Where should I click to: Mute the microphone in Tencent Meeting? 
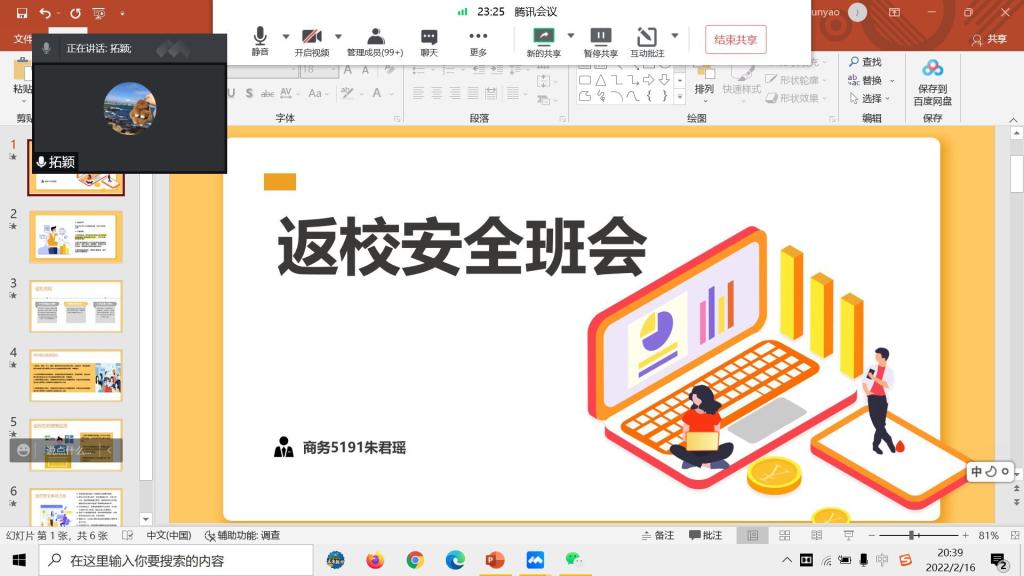click(260, 40)
